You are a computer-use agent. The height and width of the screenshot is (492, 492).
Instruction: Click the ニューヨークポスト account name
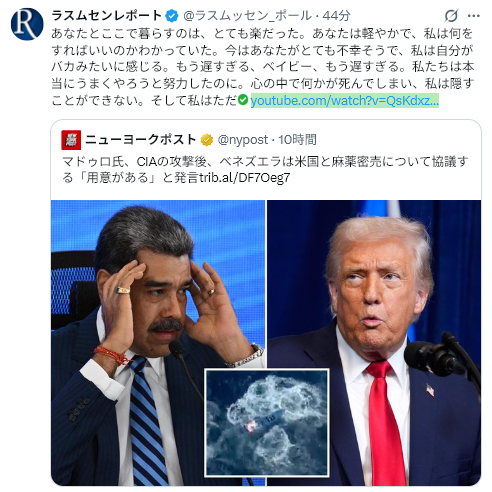click(140, 140)
